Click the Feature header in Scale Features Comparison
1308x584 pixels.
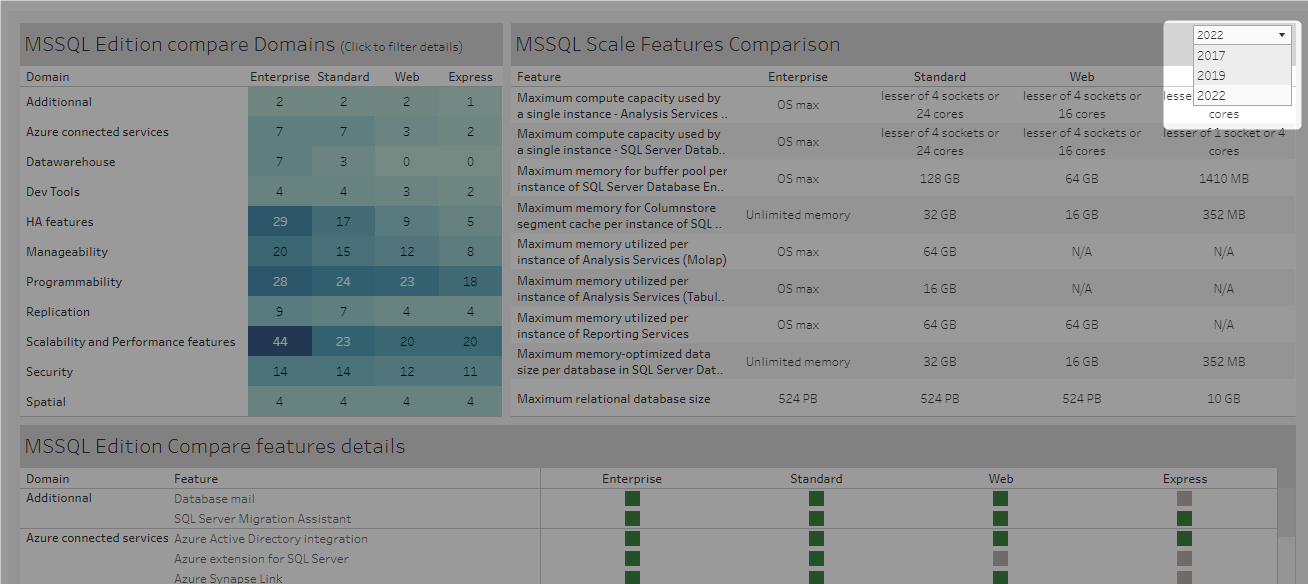pyautogui.click(x=539, y=77)
